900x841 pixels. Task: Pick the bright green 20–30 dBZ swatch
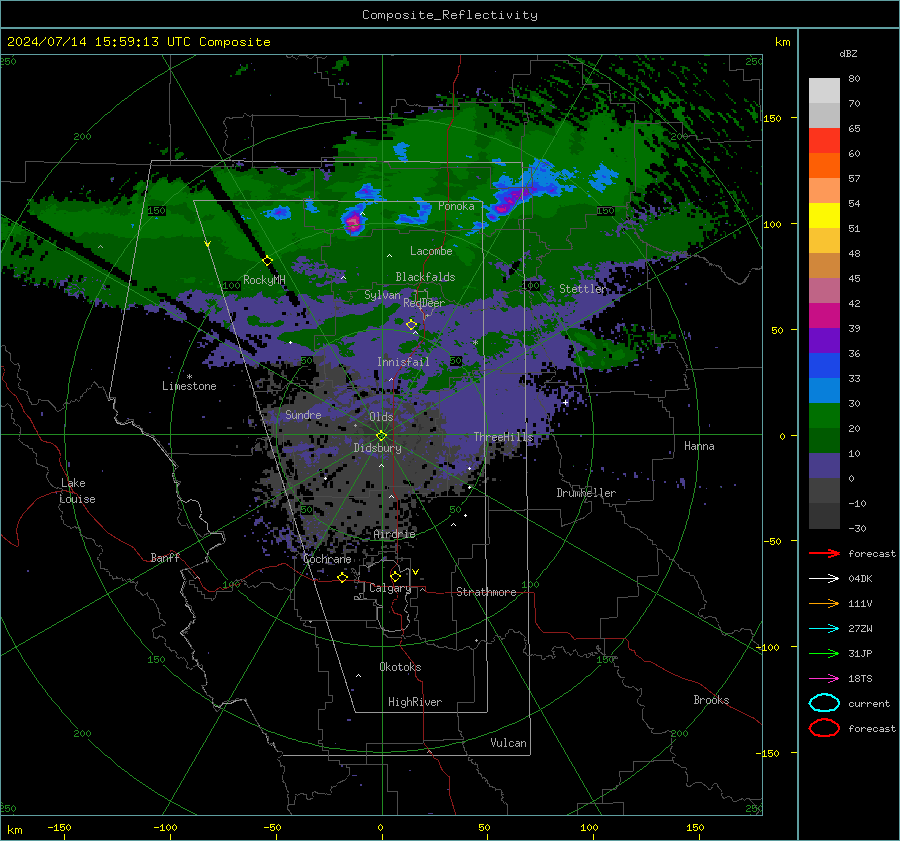click(824, 416)
